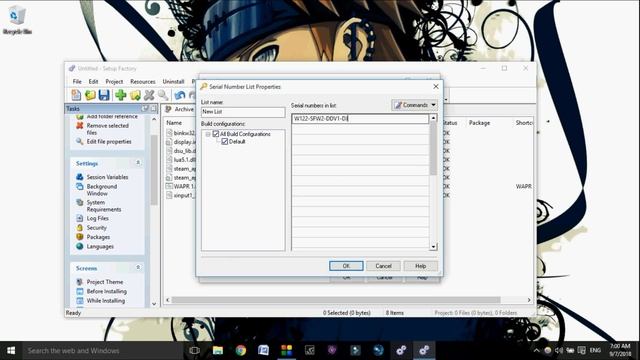
Task: Click the volume speaker tray icon
Action: (x=559, y=350)
